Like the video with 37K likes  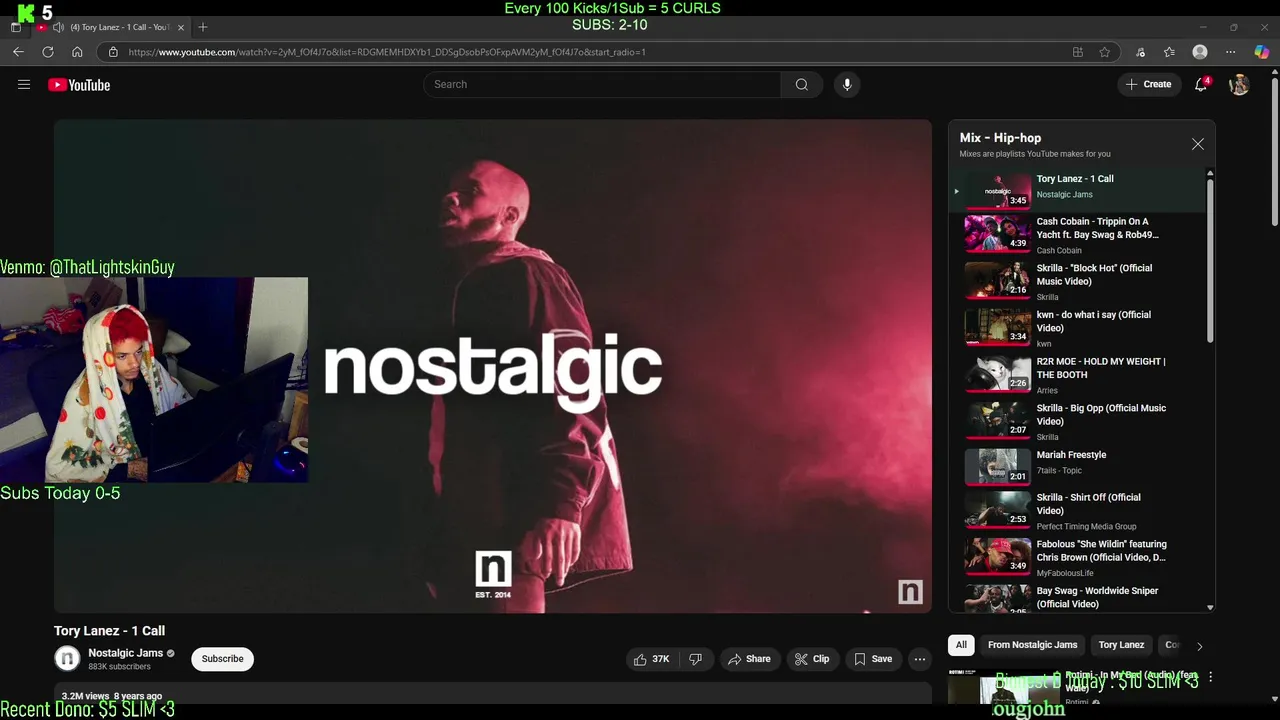tap(650, 659)
